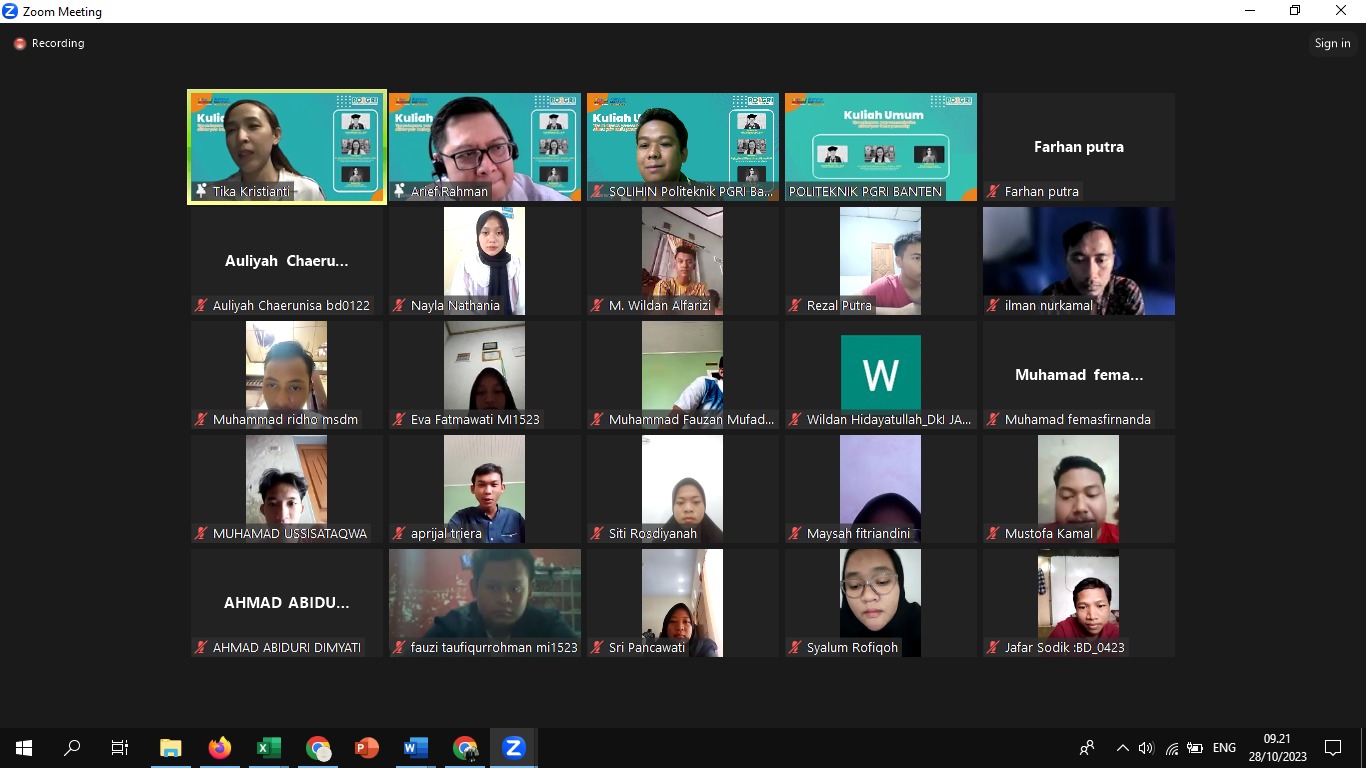The height and width of the screenshot is (768, 1366).
Task: Click Wildan Hidayatullah's green W avatar tile
Action: tap(880, 375)
